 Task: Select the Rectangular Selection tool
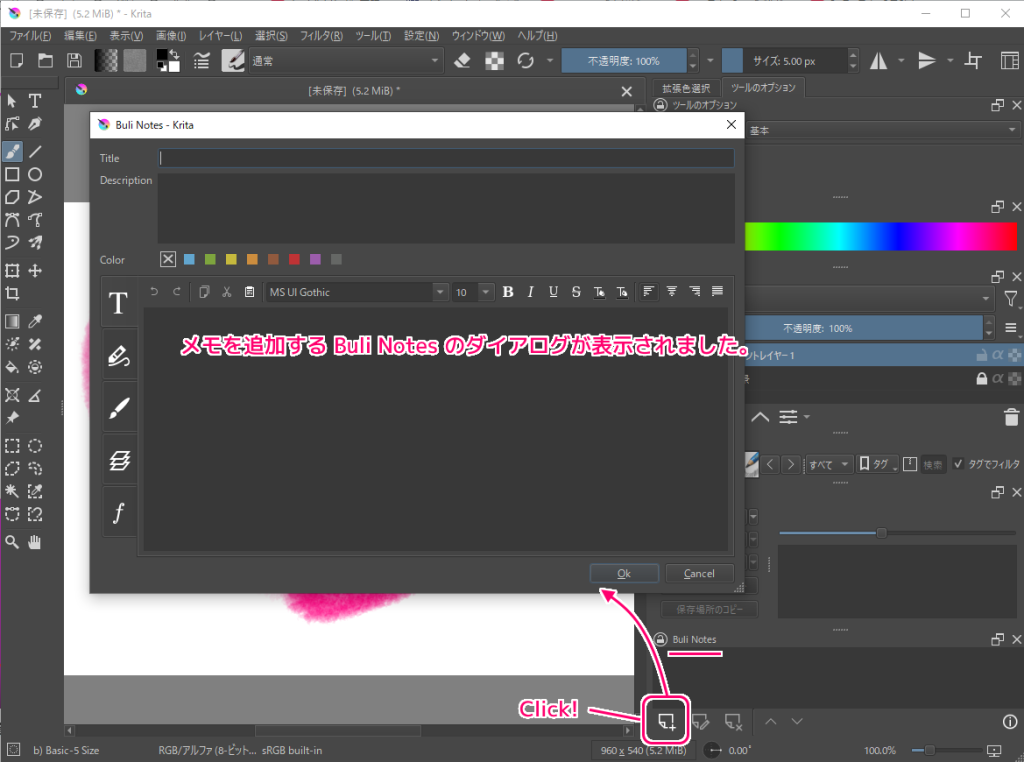(x=12, y=446)
